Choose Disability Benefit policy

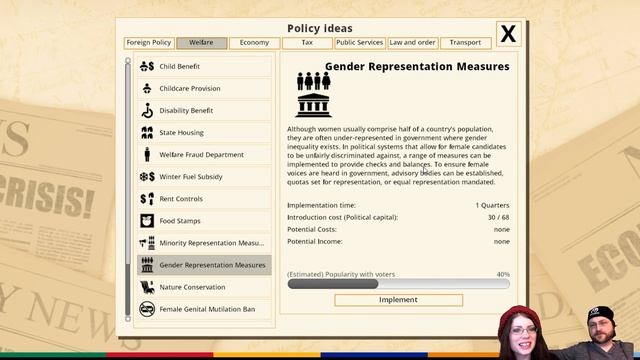[x=204, y=110]
